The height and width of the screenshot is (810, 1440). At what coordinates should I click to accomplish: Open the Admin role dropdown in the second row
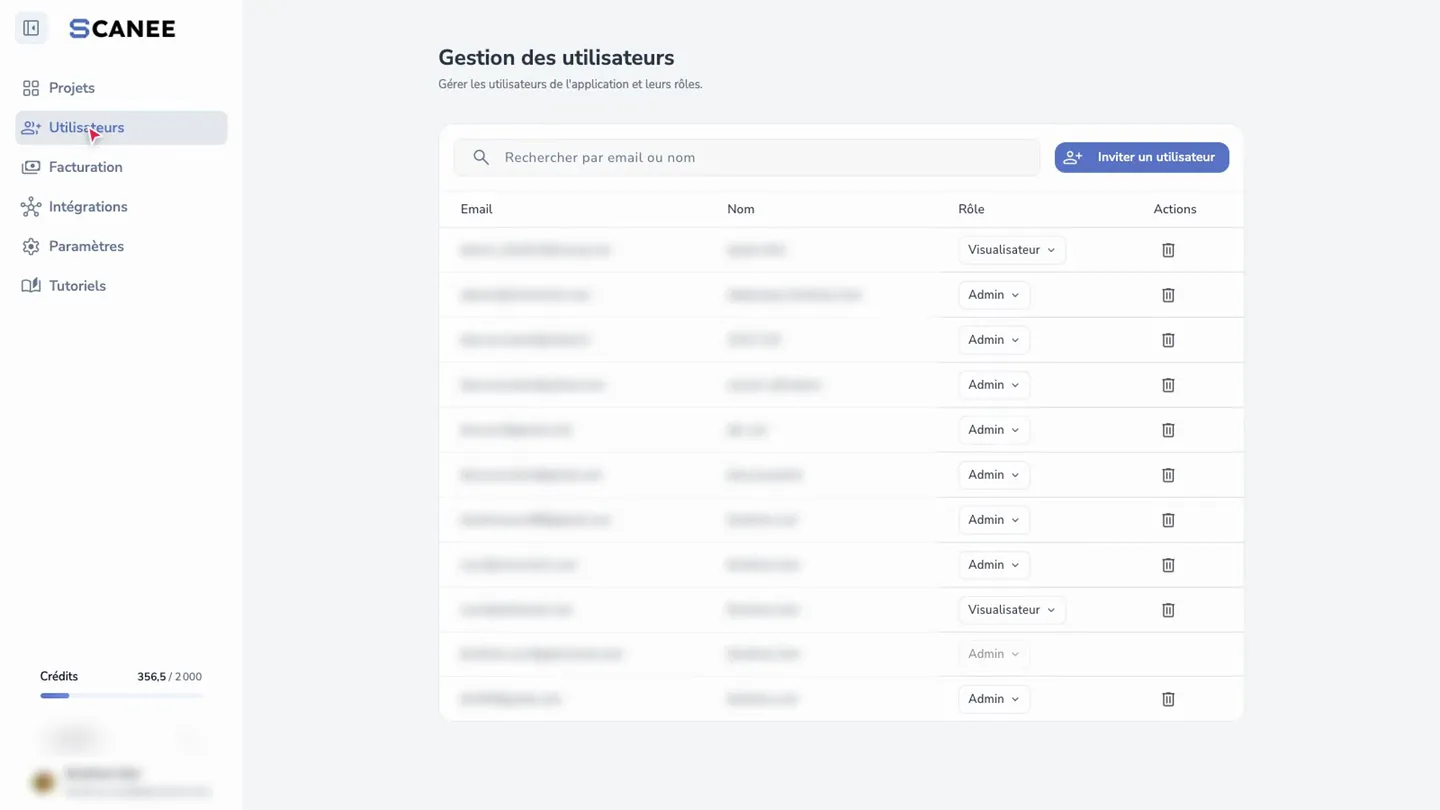(x=993, y=295)
